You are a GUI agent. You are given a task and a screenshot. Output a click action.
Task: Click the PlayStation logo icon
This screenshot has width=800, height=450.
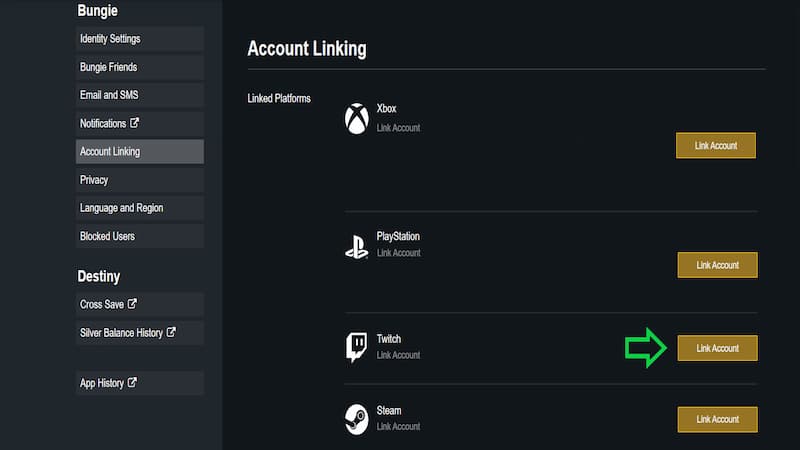356,247
